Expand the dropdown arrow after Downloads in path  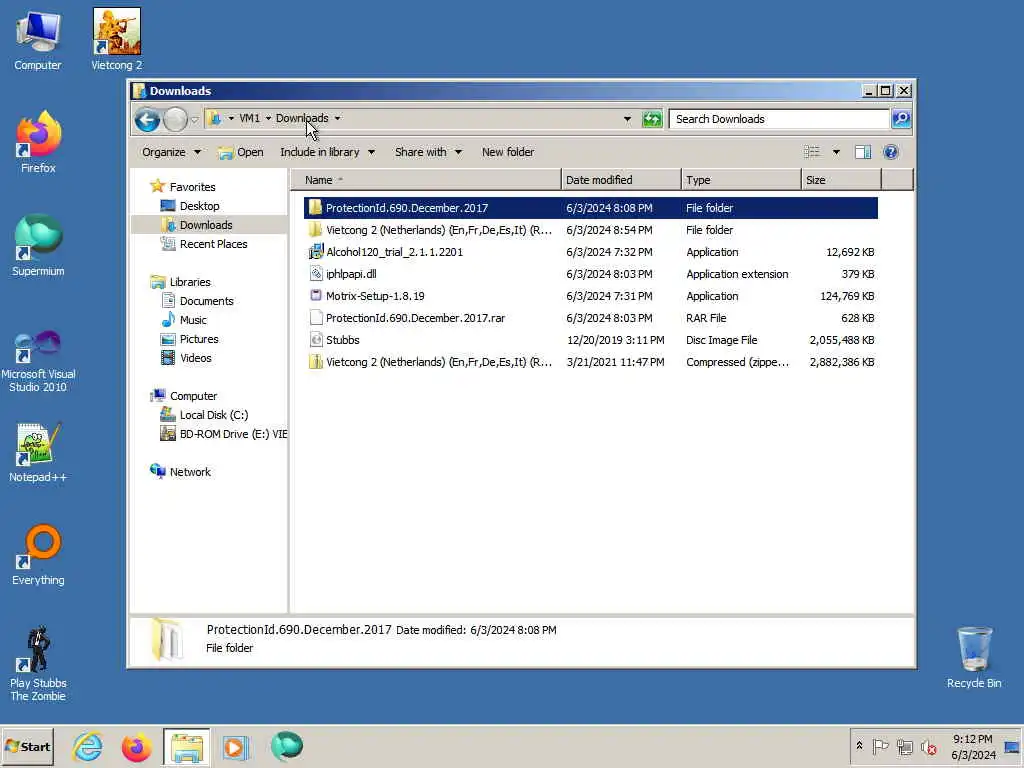pos(338,118)
